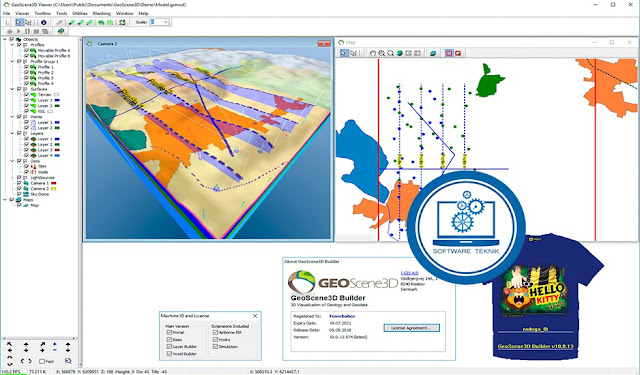
Task: Open the Scale dropdown
Action: 165,22
